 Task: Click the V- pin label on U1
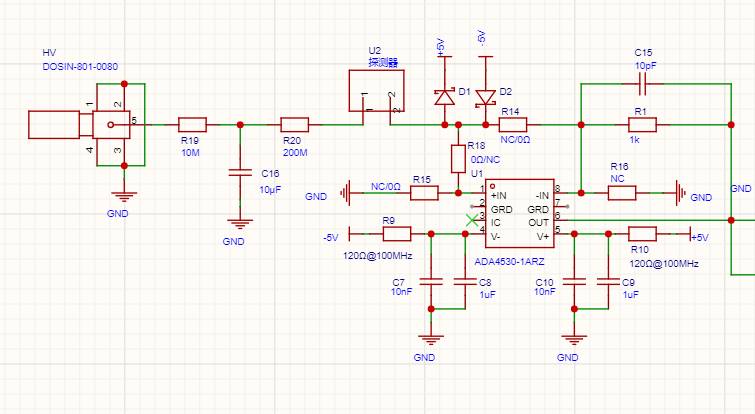[495, 237]
